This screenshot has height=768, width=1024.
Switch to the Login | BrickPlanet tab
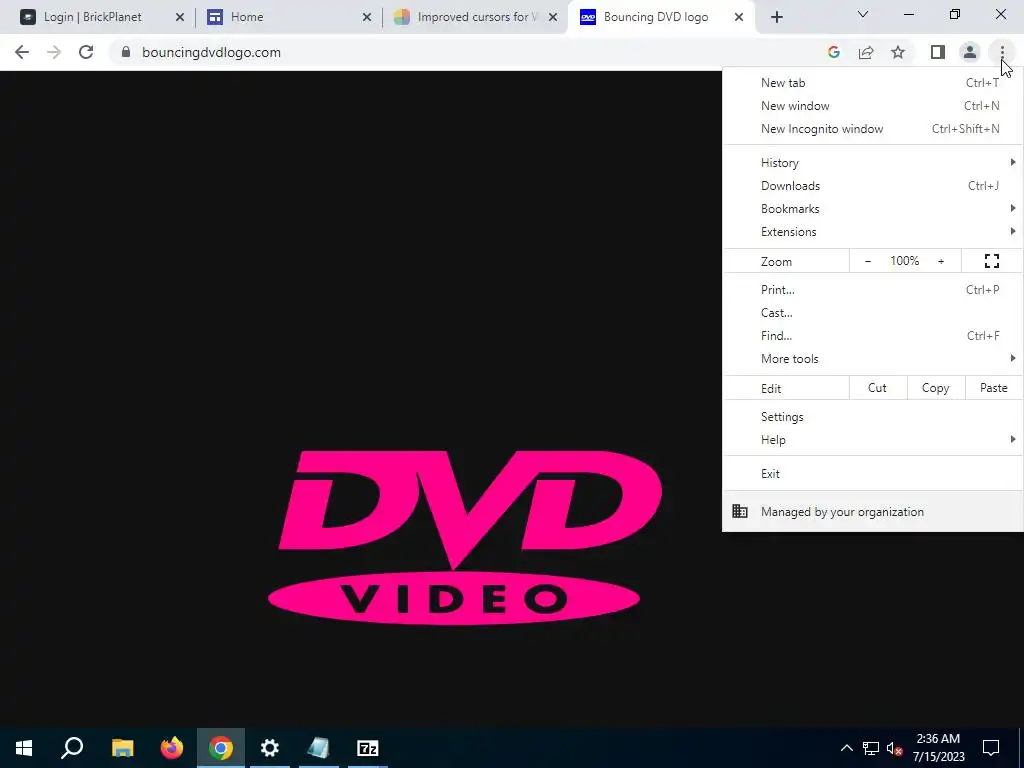tap(92, 17)
